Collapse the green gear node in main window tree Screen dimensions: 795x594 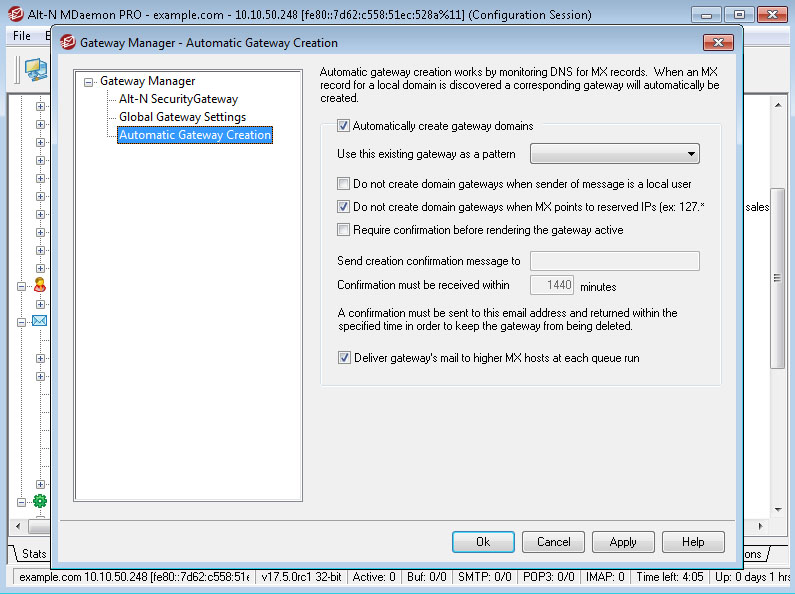[x=21, y=502]
